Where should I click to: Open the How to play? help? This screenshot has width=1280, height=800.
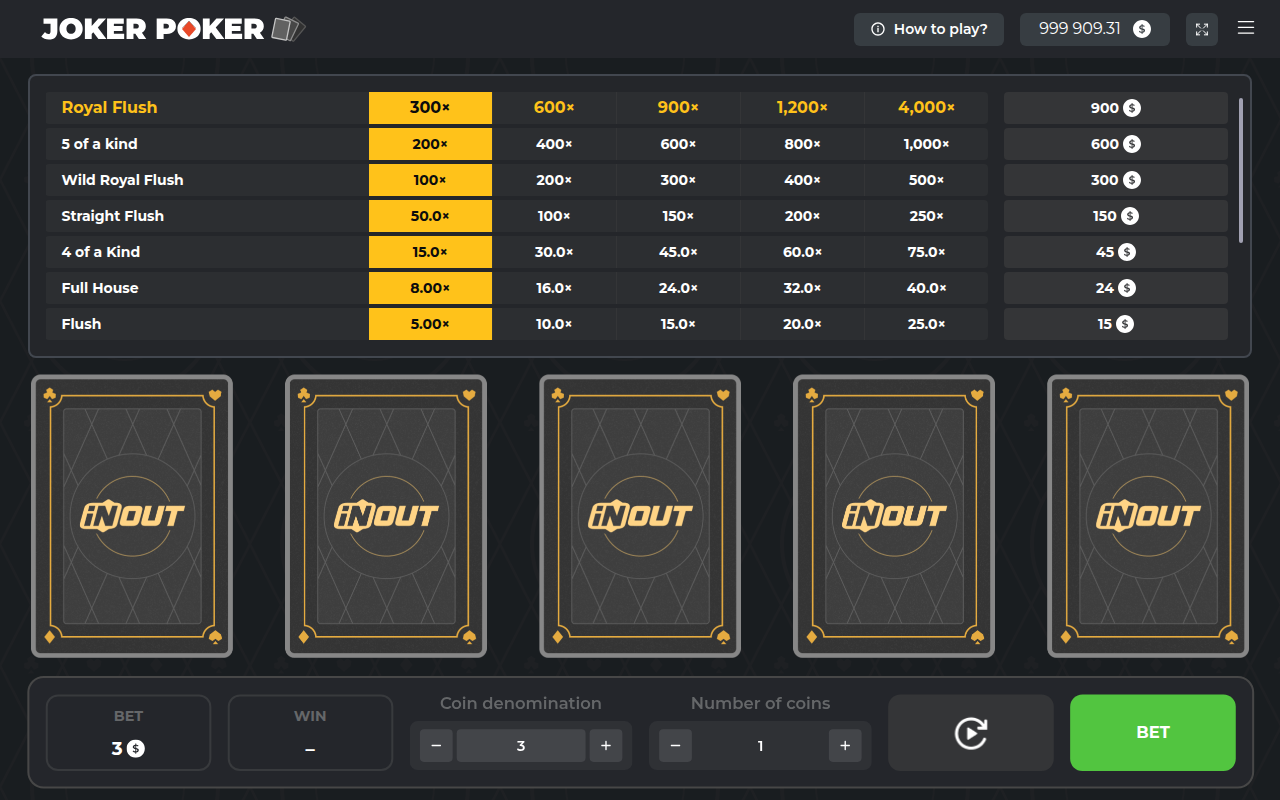pos(928,29)
